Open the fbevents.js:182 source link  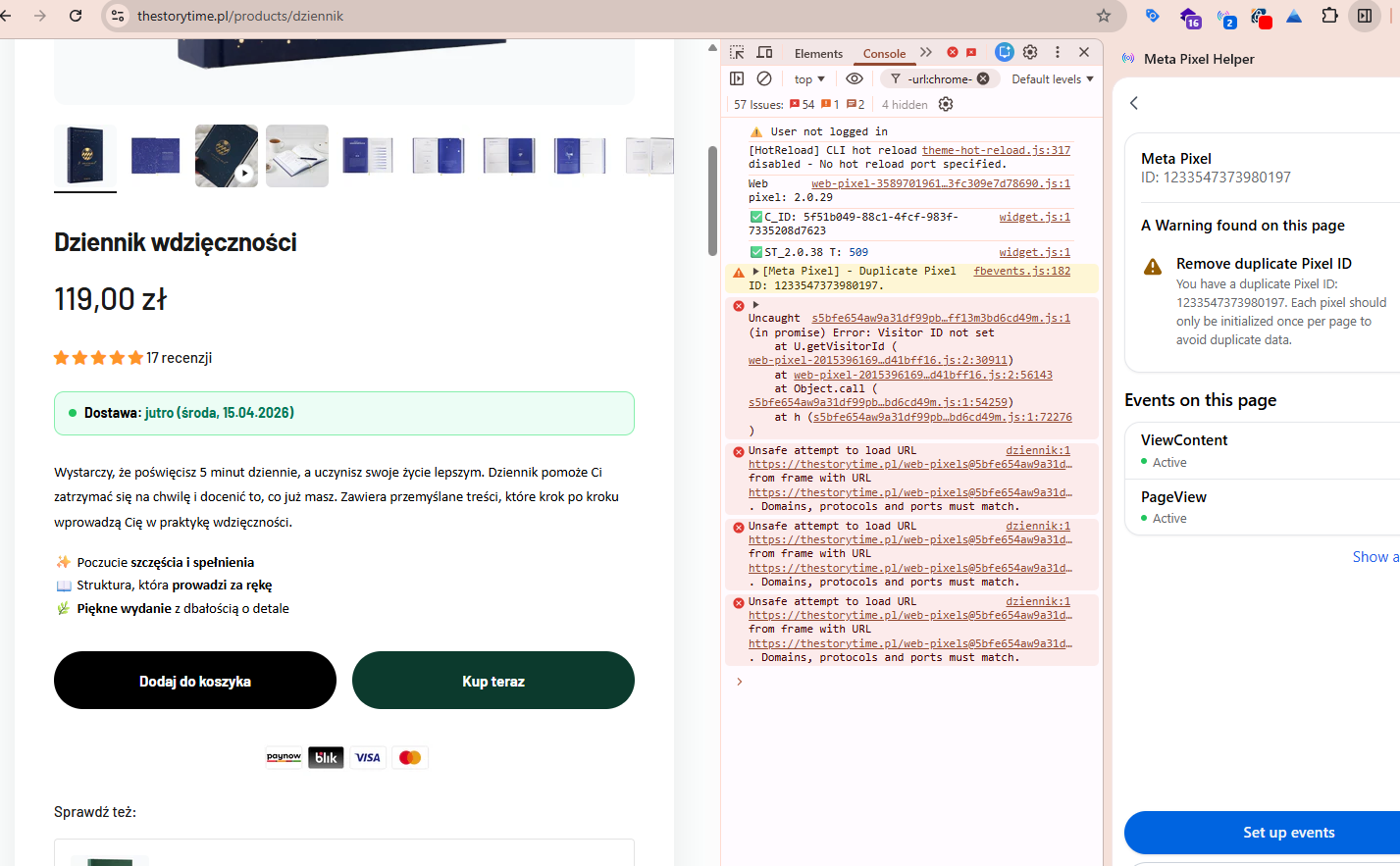coord(1021,272)
